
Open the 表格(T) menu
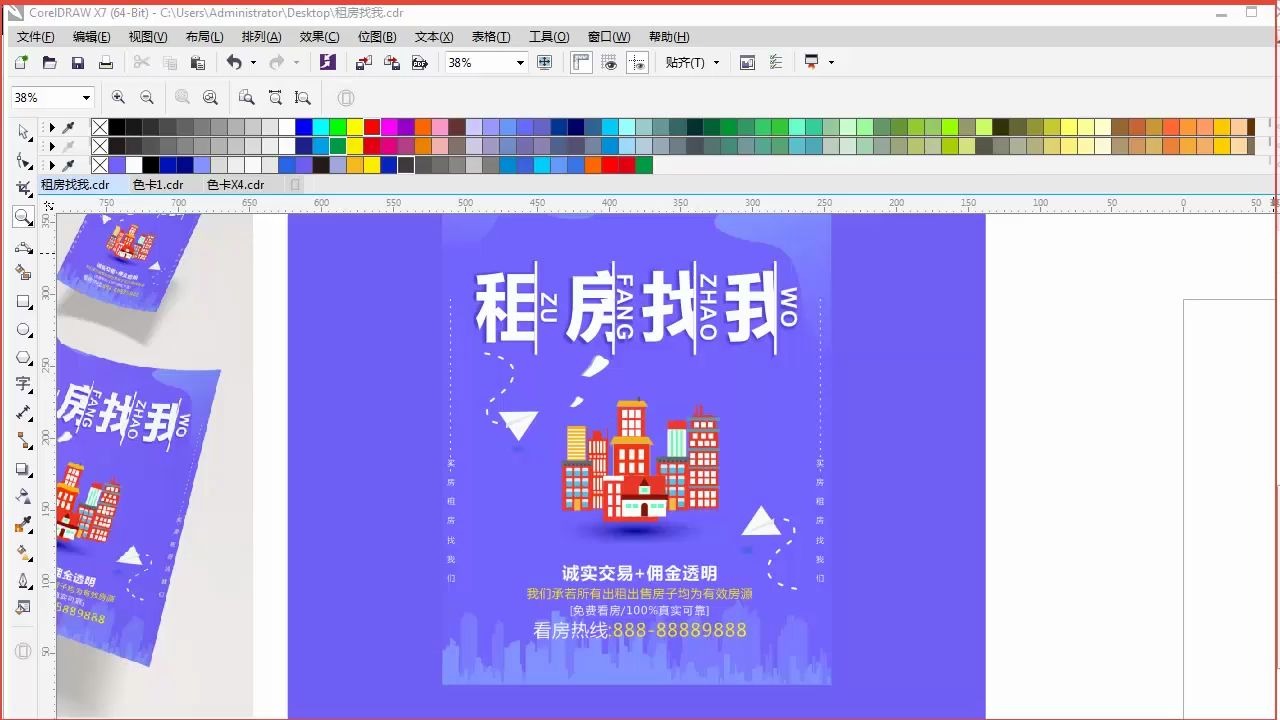click(491, 37)
